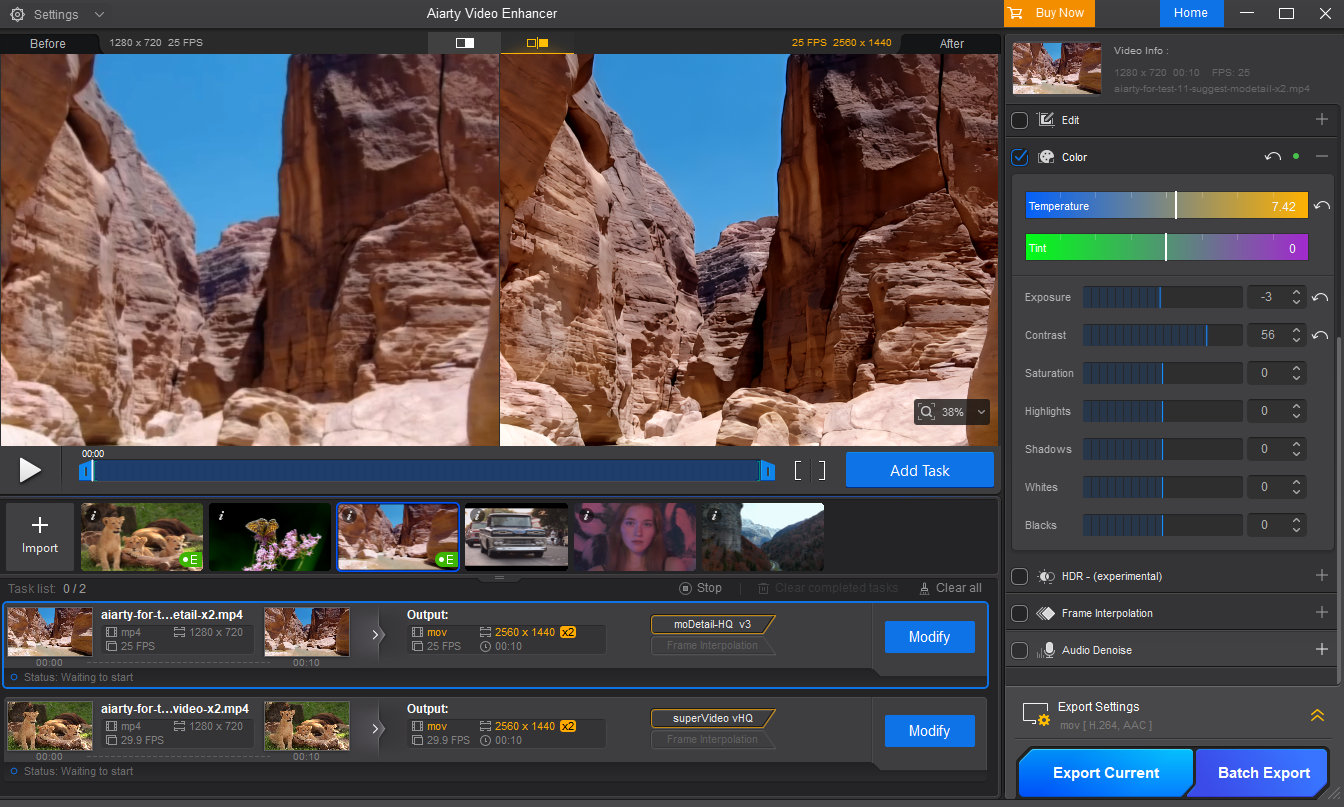This screenshot has width=1344, height=807.
Task: Open the 38% zoom level dropdown
Action: tap(981, 412)
